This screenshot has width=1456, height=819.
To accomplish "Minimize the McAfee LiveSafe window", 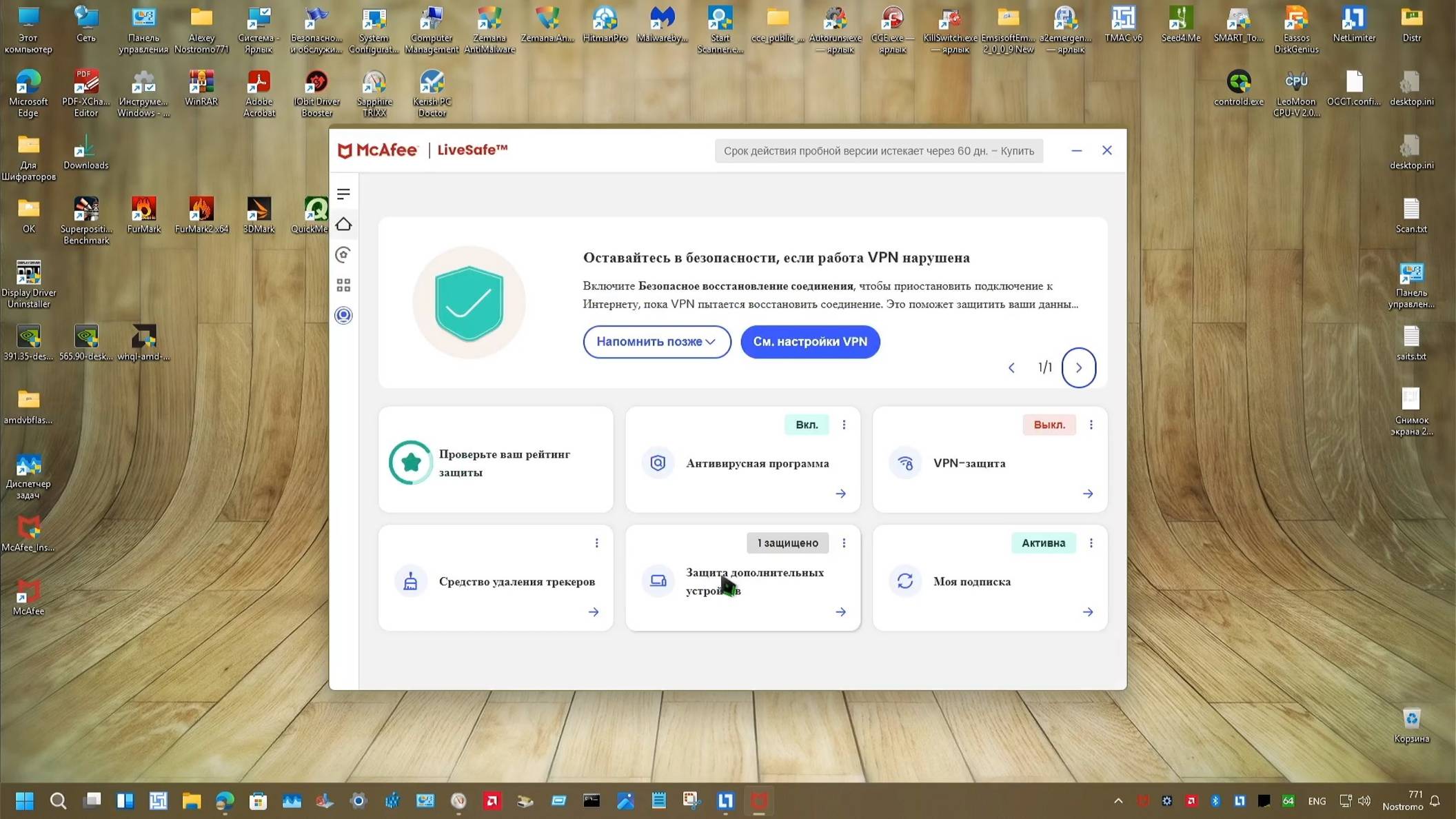I will click(1076, 150).
